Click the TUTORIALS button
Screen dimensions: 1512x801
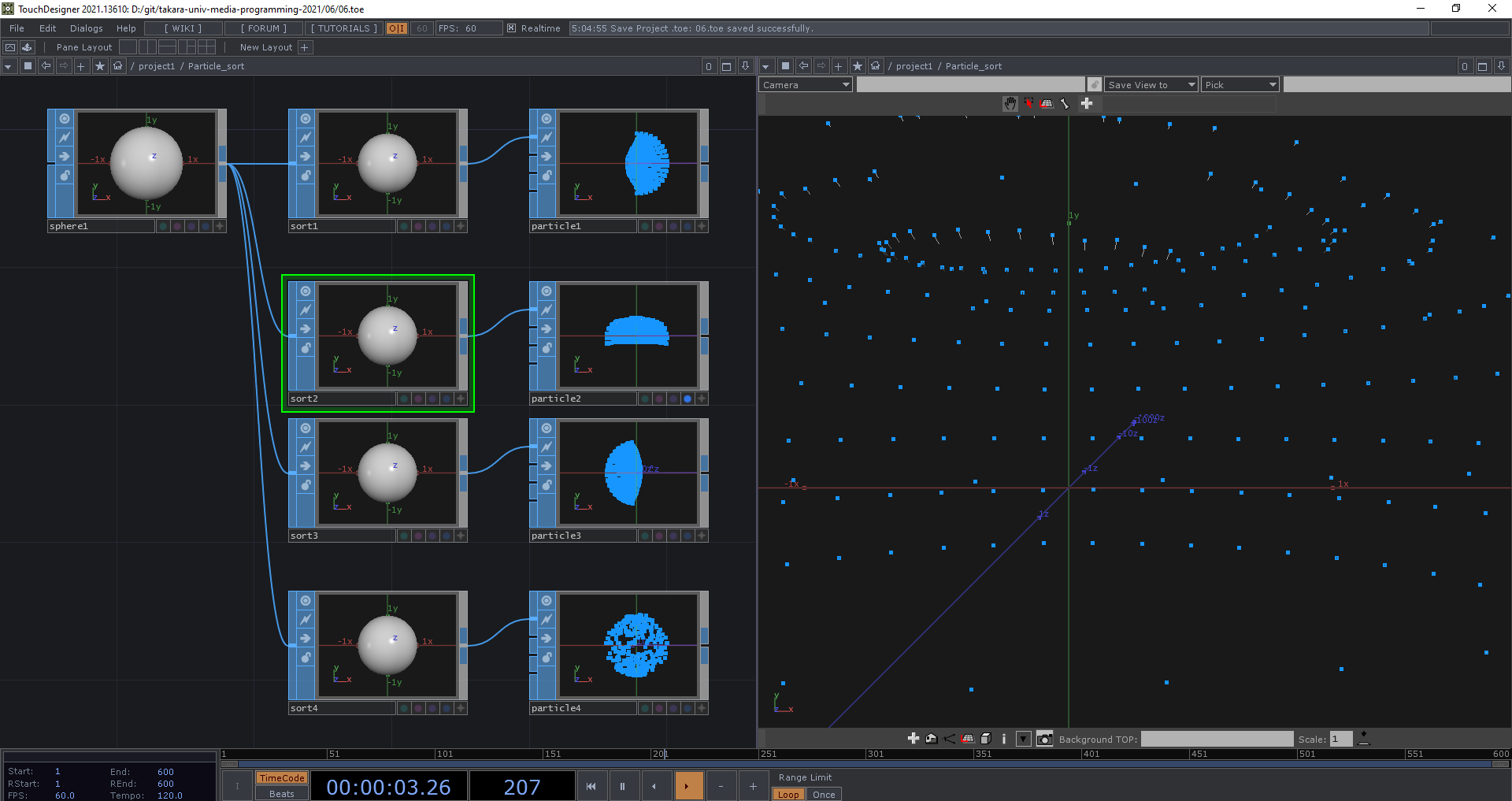[344, 28]
